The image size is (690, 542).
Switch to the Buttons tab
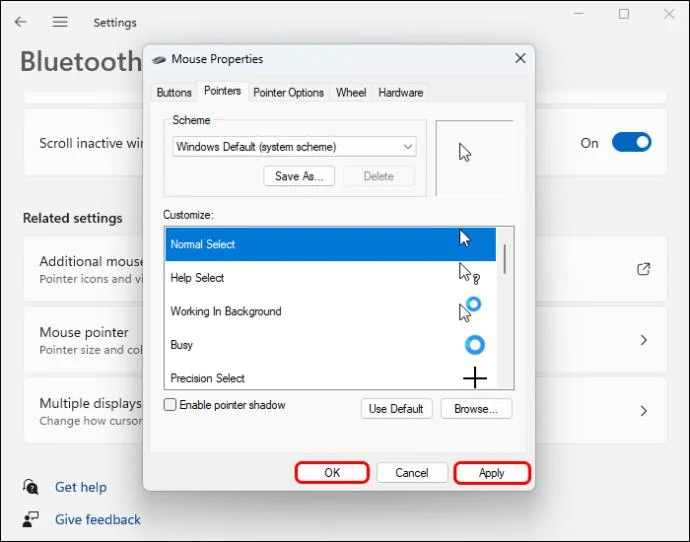[174, 92]
